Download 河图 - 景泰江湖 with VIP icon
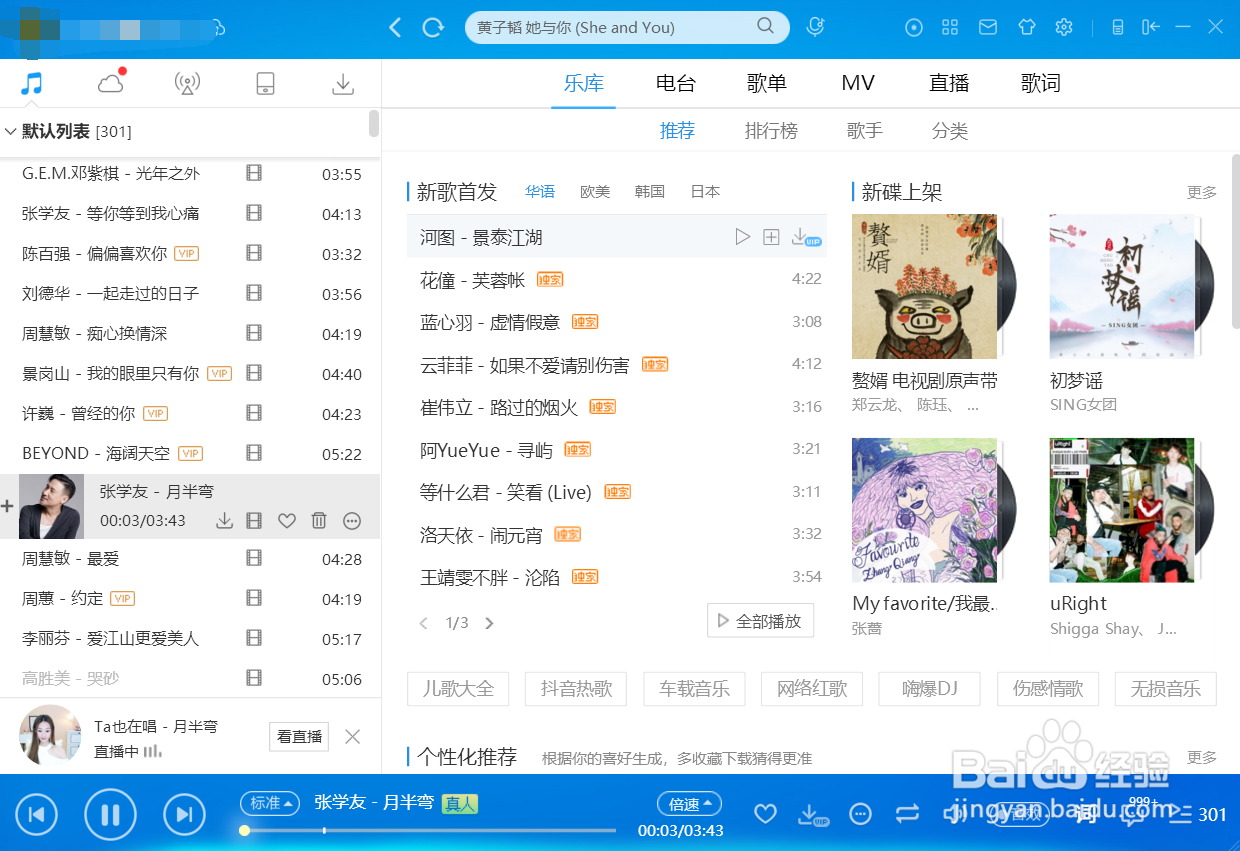 coord(805,237)
